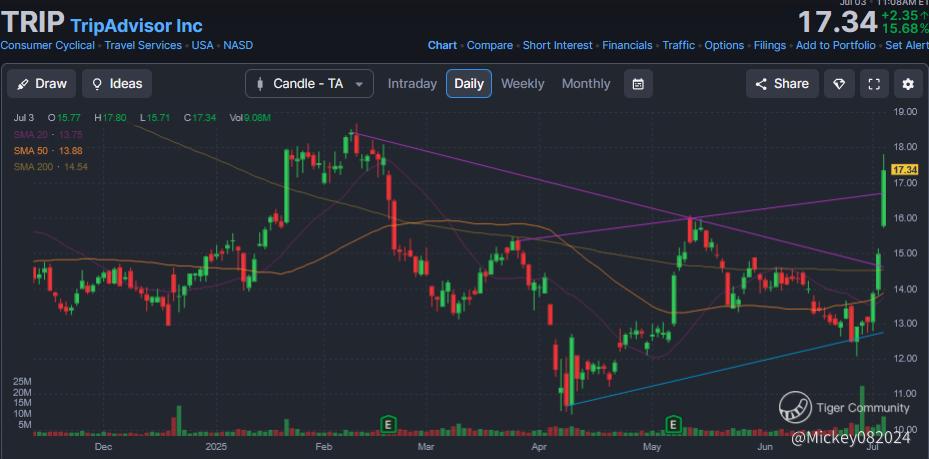Click the 17.34 current price tag on axis

click(904, 169)
